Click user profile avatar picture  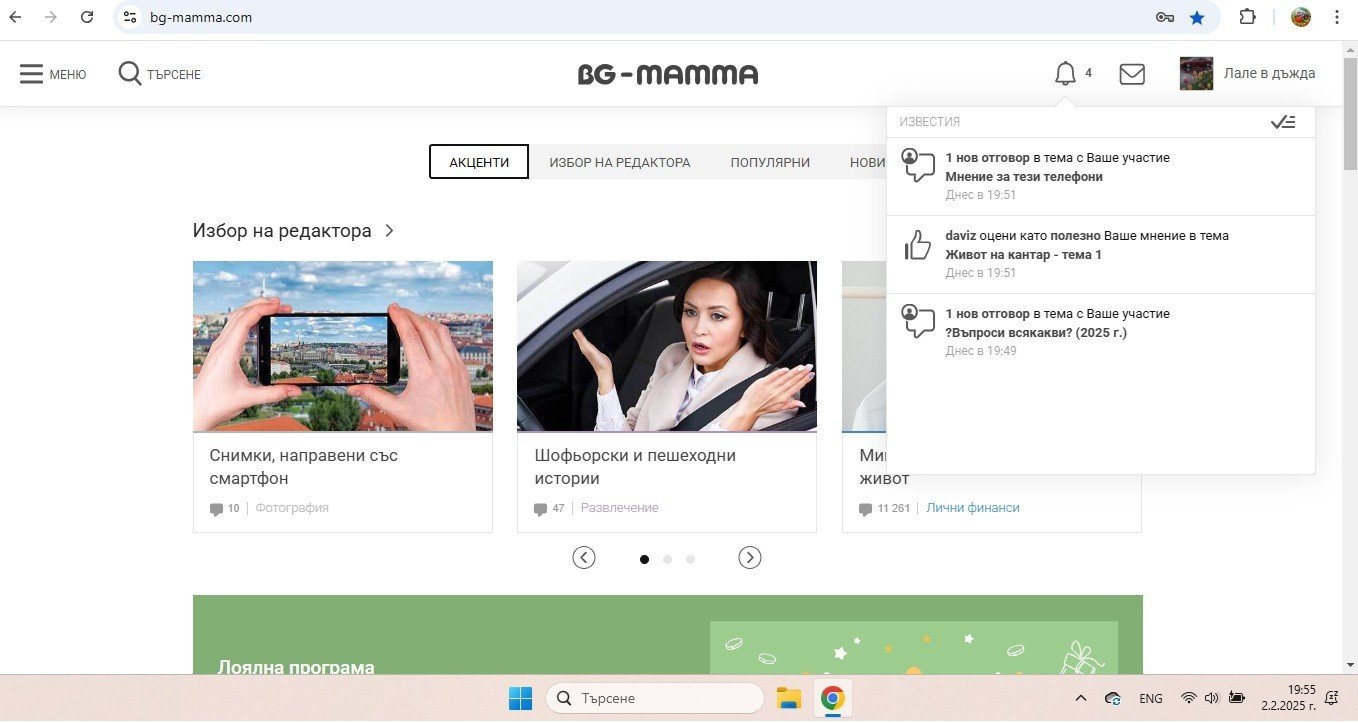tap(1196, 74)
